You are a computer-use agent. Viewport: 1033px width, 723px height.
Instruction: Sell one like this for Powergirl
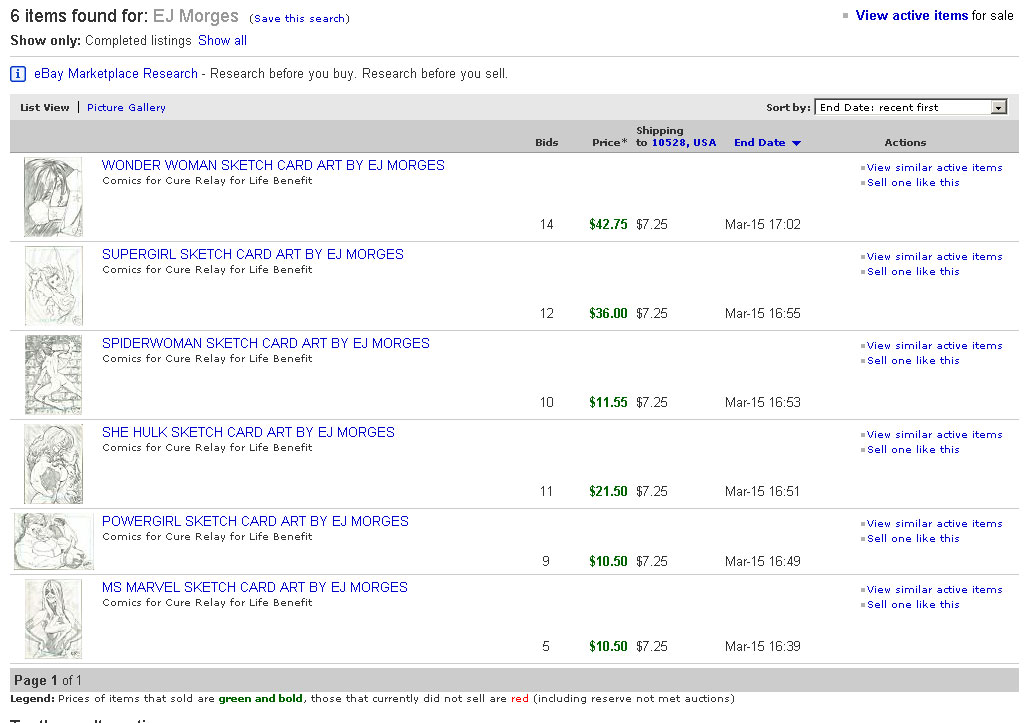pos(912,538)
